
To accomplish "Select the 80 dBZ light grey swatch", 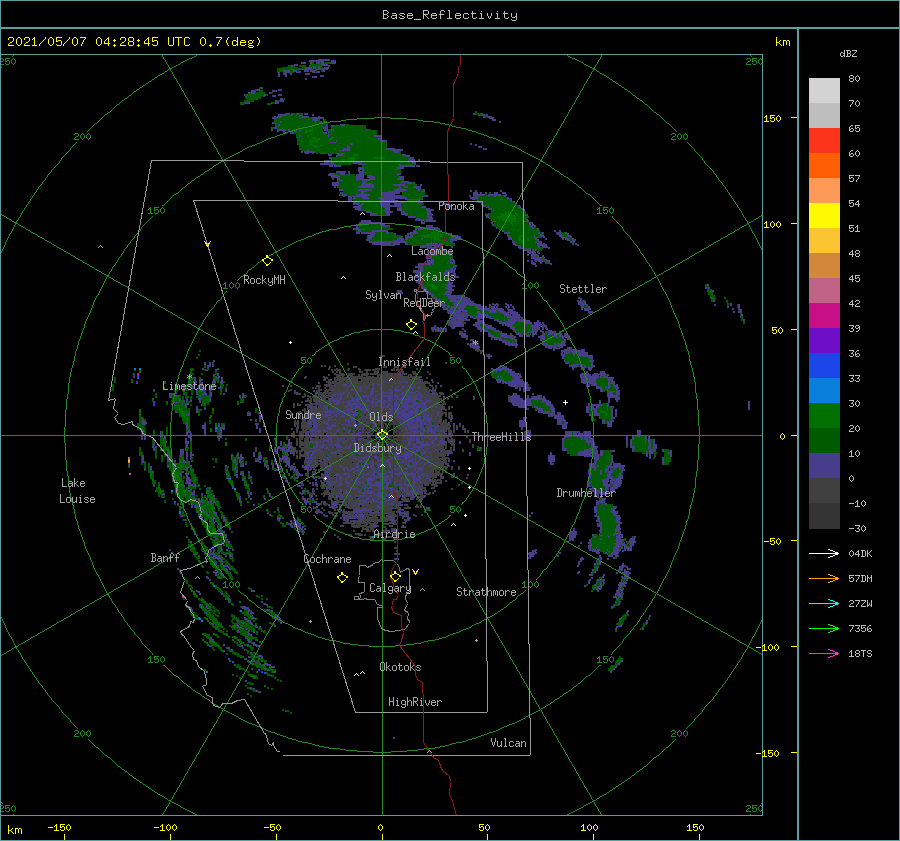I will coord(824,90).
